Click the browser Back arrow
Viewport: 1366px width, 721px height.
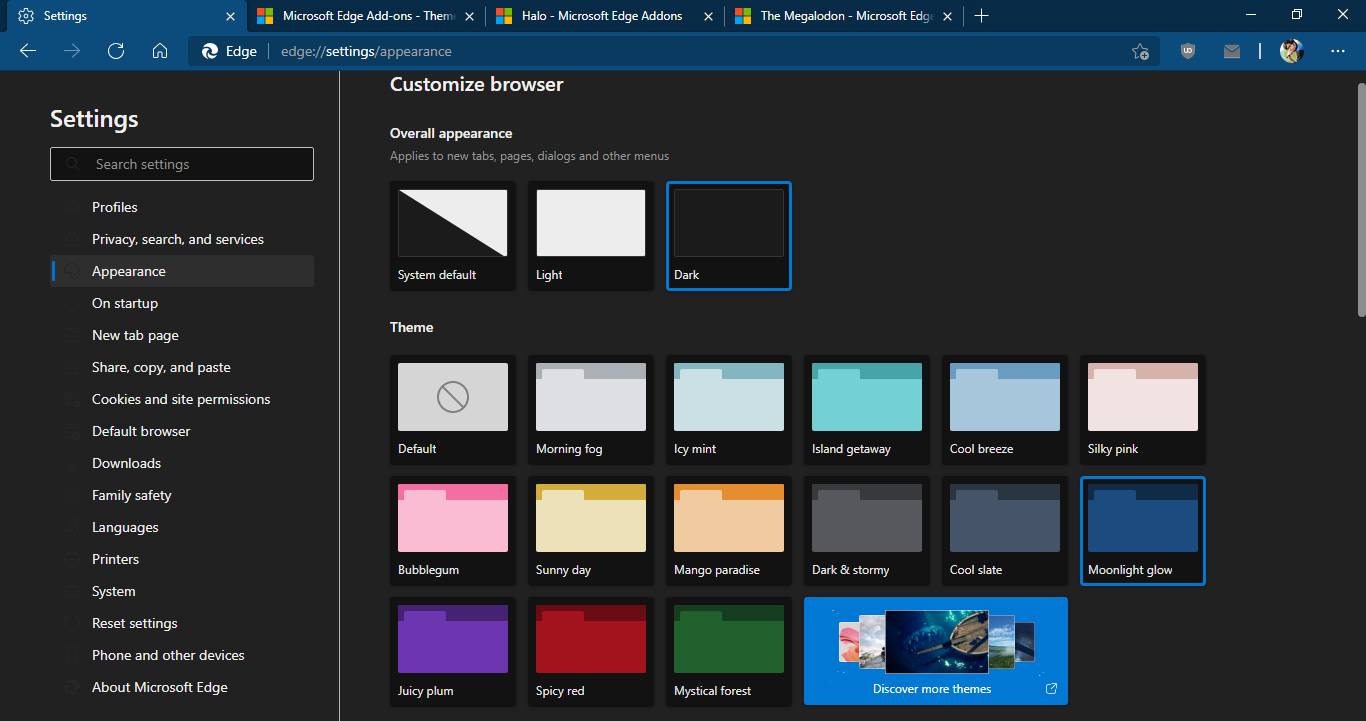[x=28, y=51]
